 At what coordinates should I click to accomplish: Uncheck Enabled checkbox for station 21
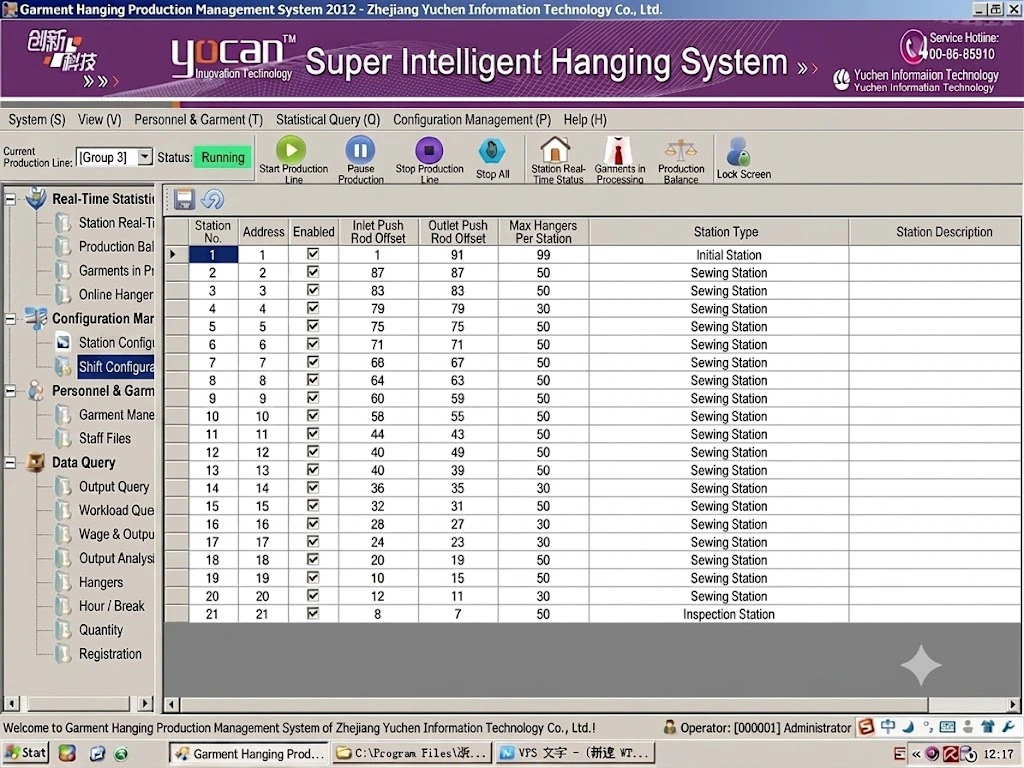point(313,613)
